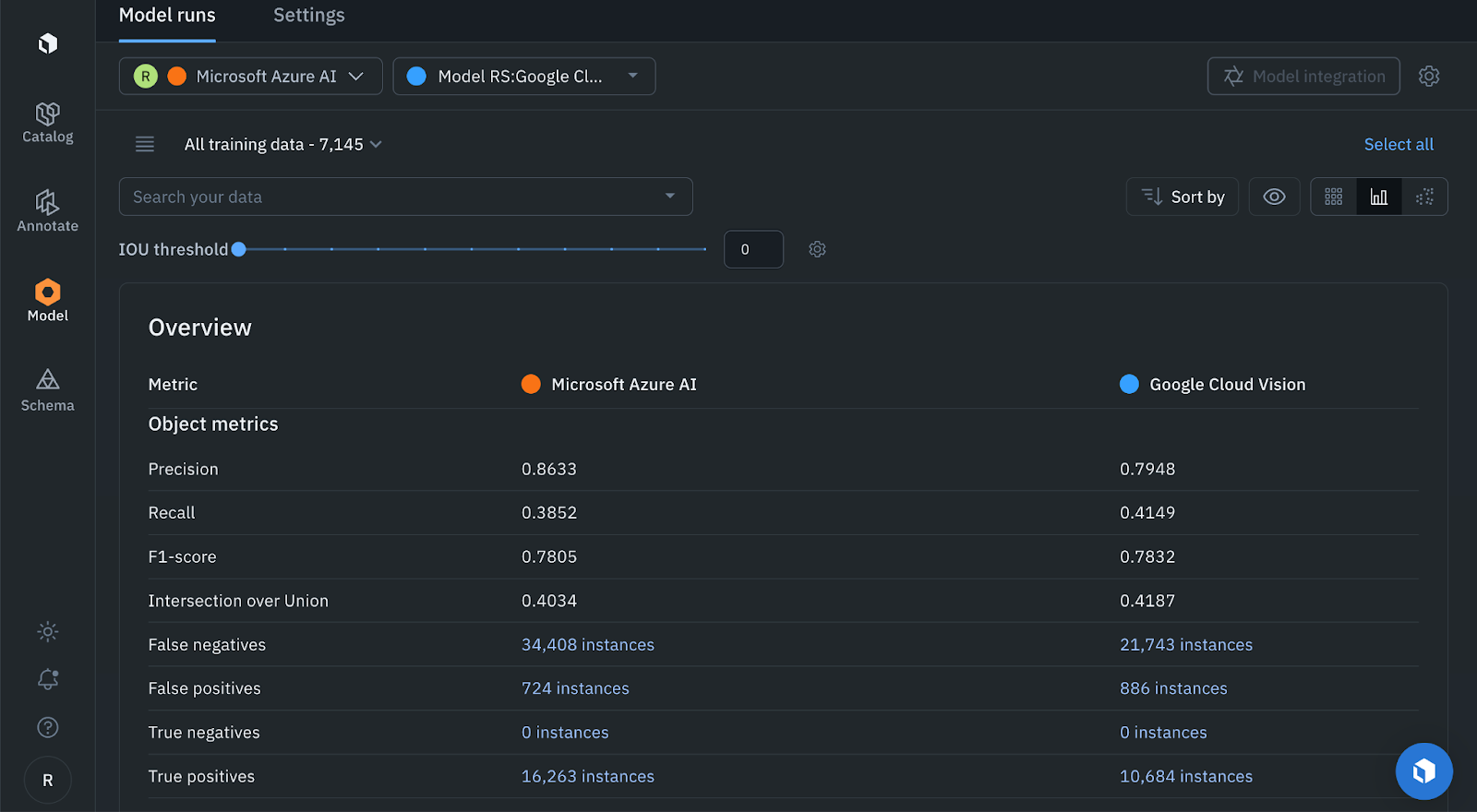Screen dimensions: 1477x812
Task: Click the Overview heading
Action: click(x=200, y=328)
